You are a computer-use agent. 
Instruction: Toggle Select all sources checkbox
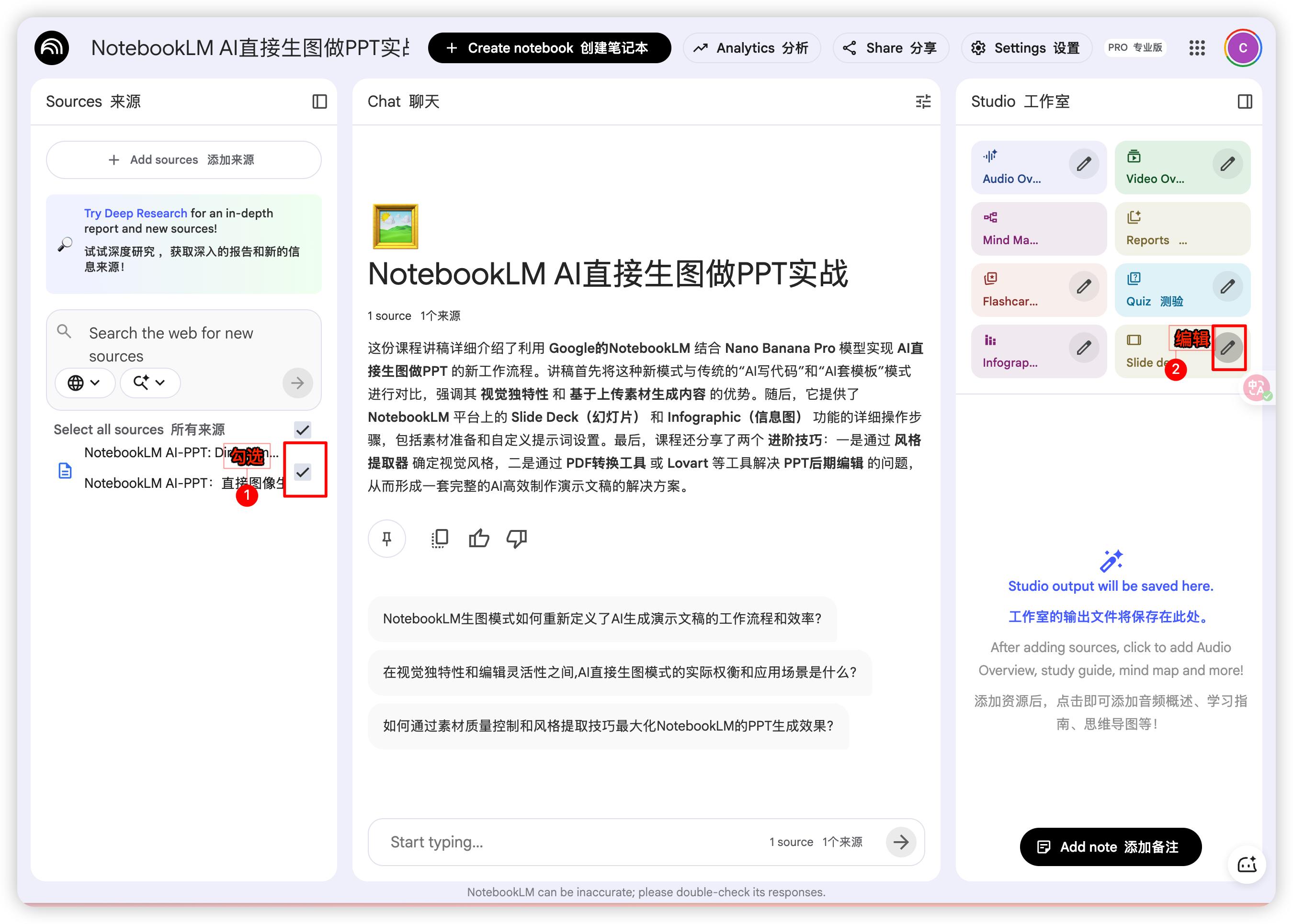coord(302,429)
